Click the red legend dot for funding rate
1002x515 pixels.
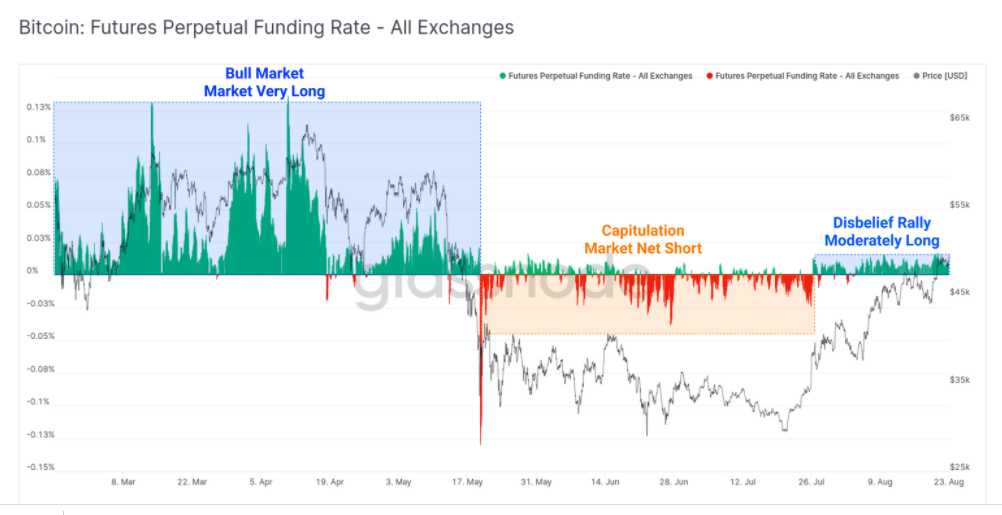click(x=709, y=76)
